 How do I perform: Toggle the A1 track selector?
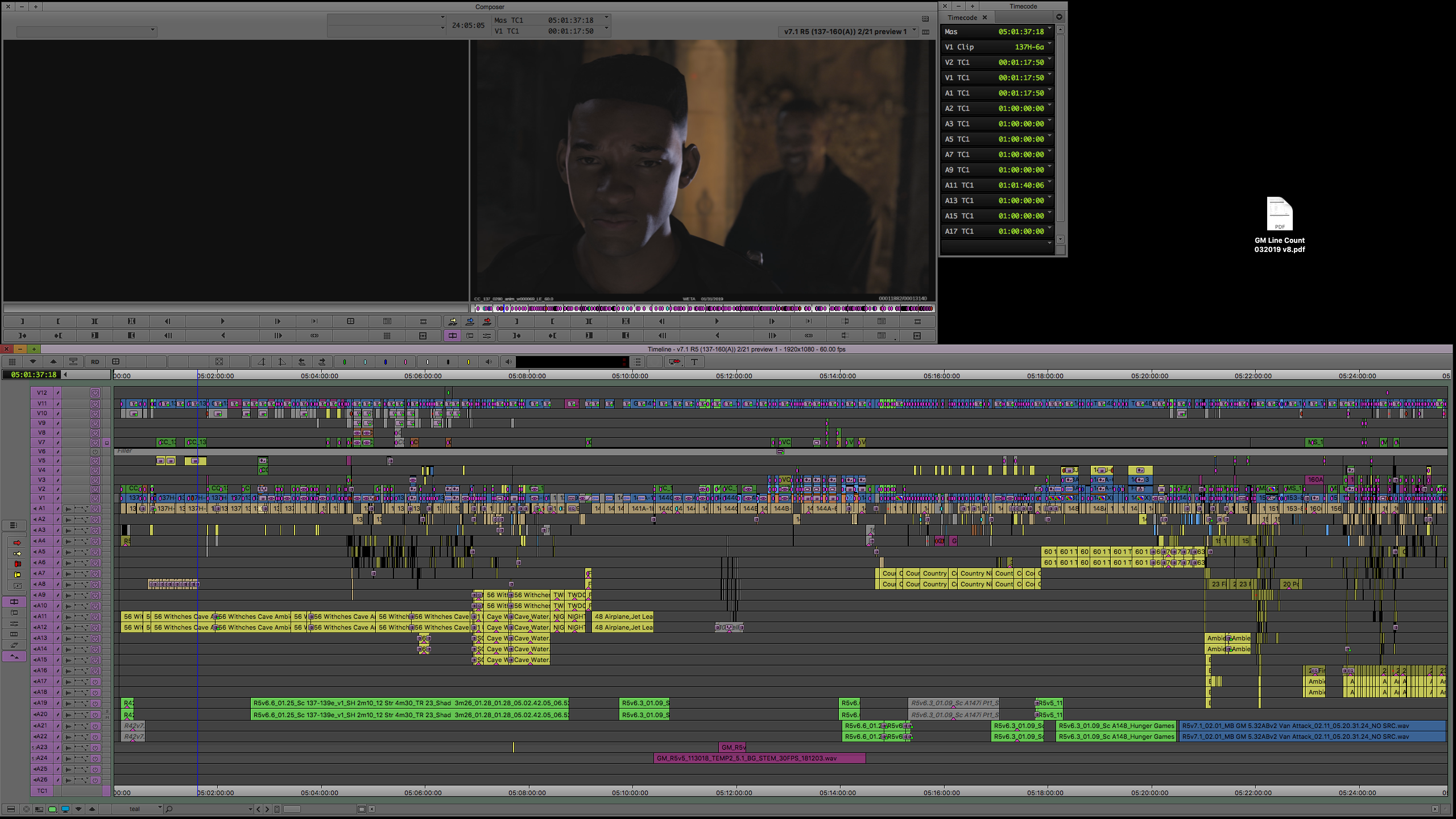[42, 508]
